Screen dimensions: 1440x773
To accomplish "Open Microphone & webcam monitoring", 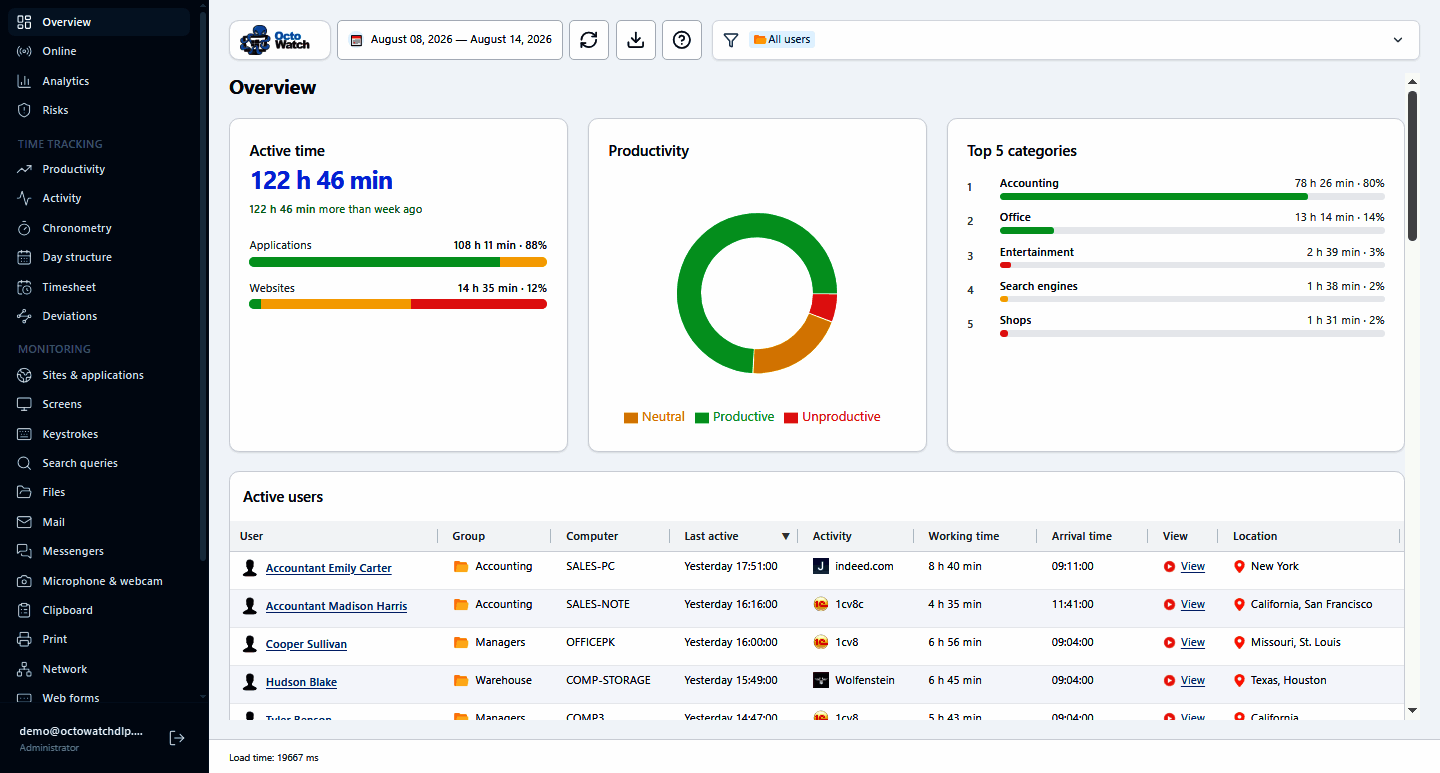I will 101,581.
